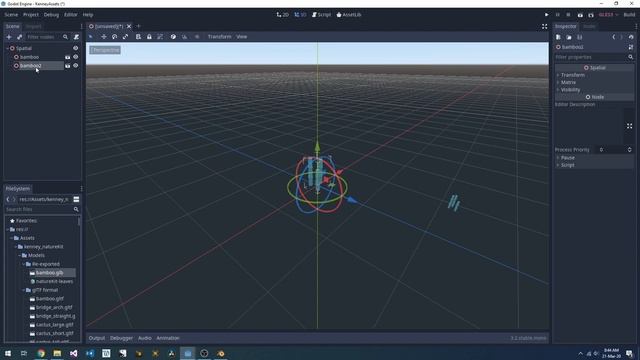Collapse the Spatial root node in the scene tree

[7, 48]
